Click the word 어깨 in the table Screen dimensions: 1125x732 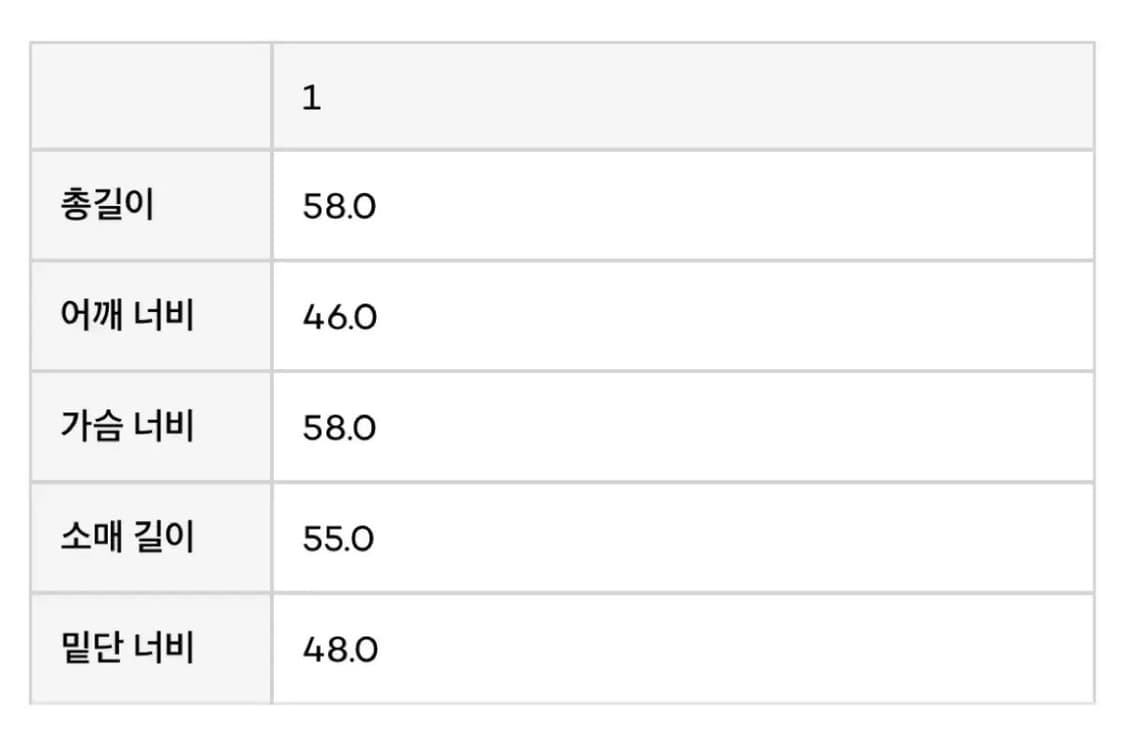[x=91, y=316]
